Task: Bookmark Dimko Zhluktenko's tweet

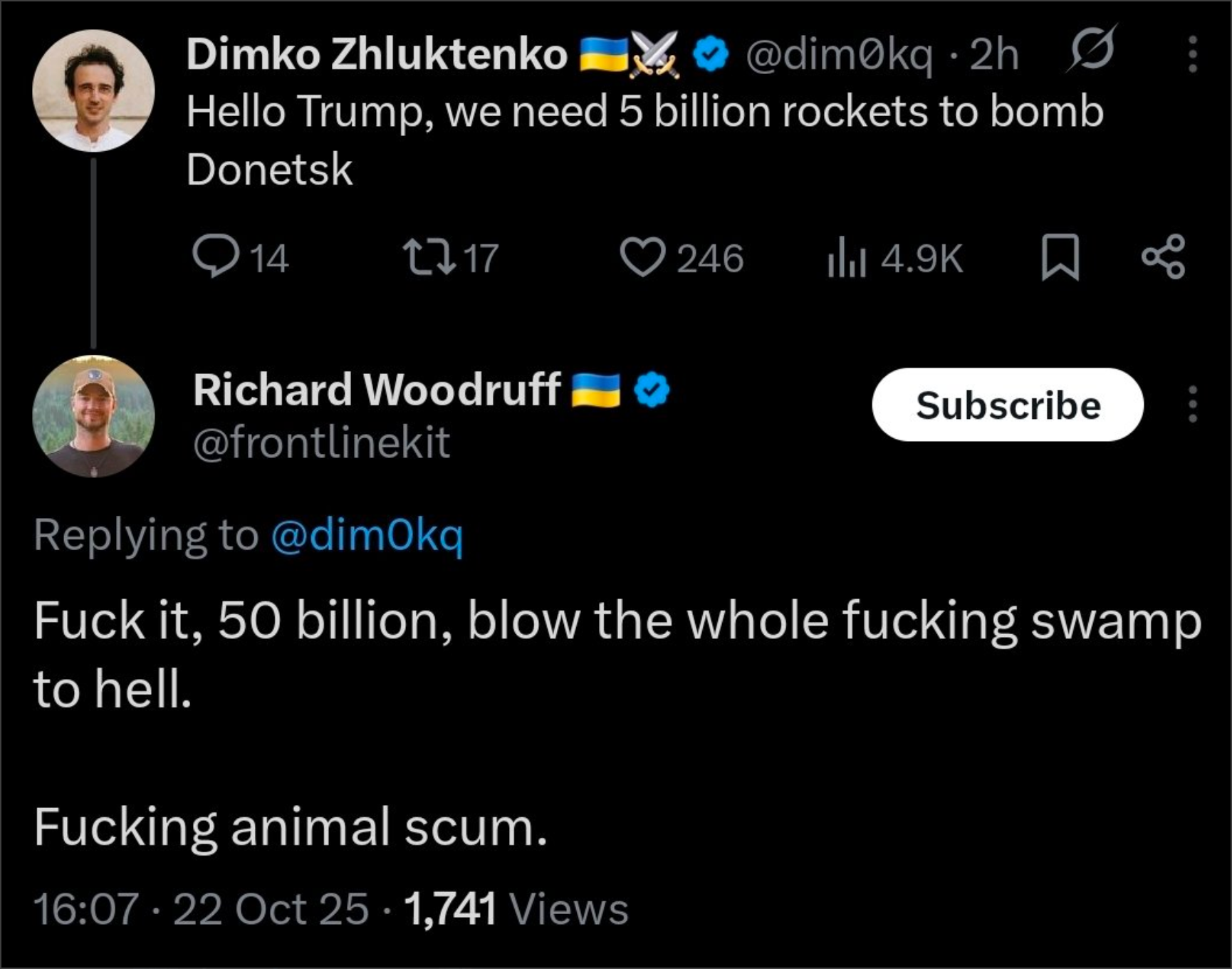Action: 1060,257
